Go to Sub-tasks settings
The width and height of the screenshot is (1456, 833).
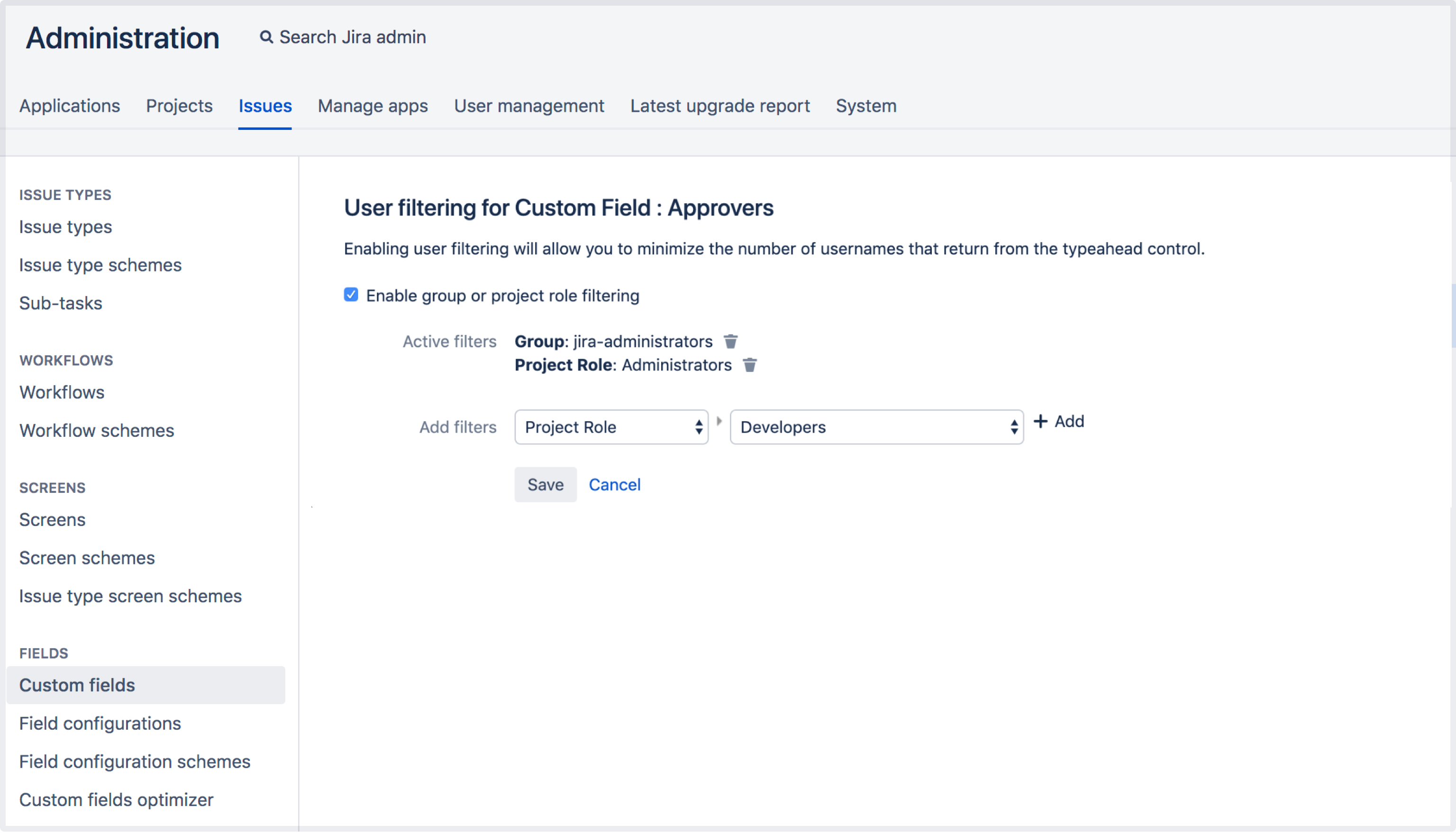pos(61,303)
